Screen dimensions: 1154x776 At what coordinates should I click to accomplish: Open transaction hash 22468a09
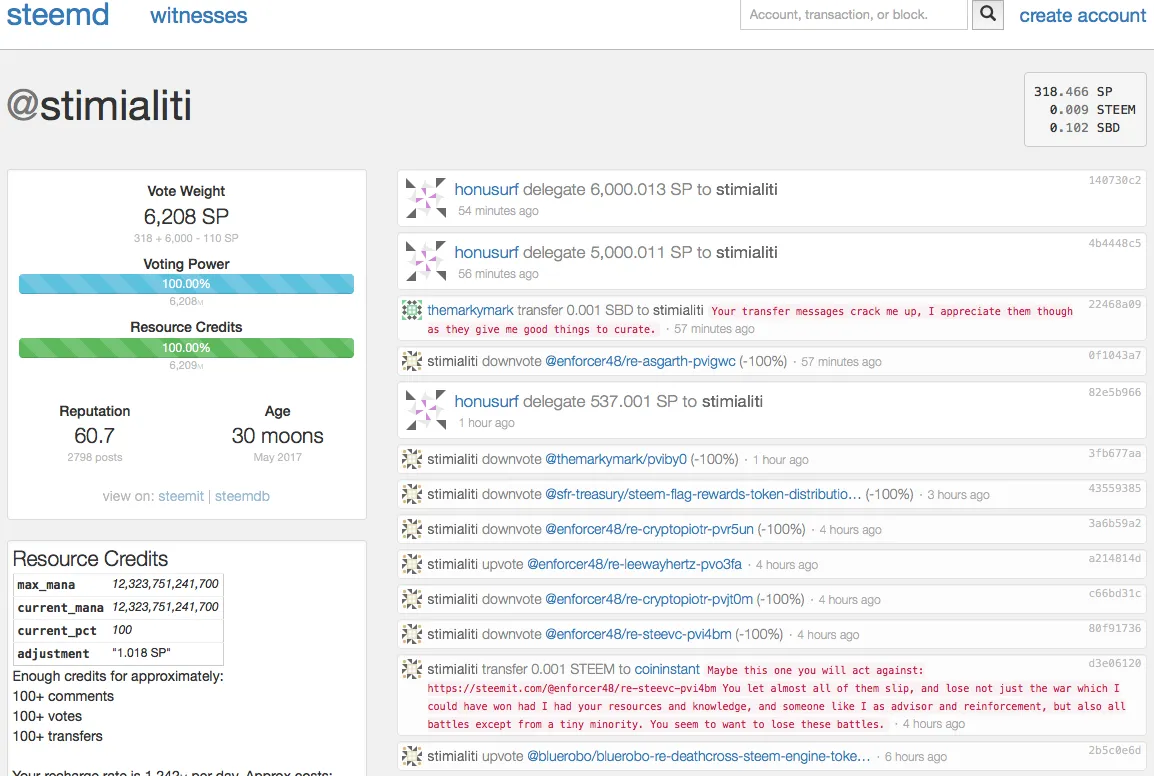1114,304
